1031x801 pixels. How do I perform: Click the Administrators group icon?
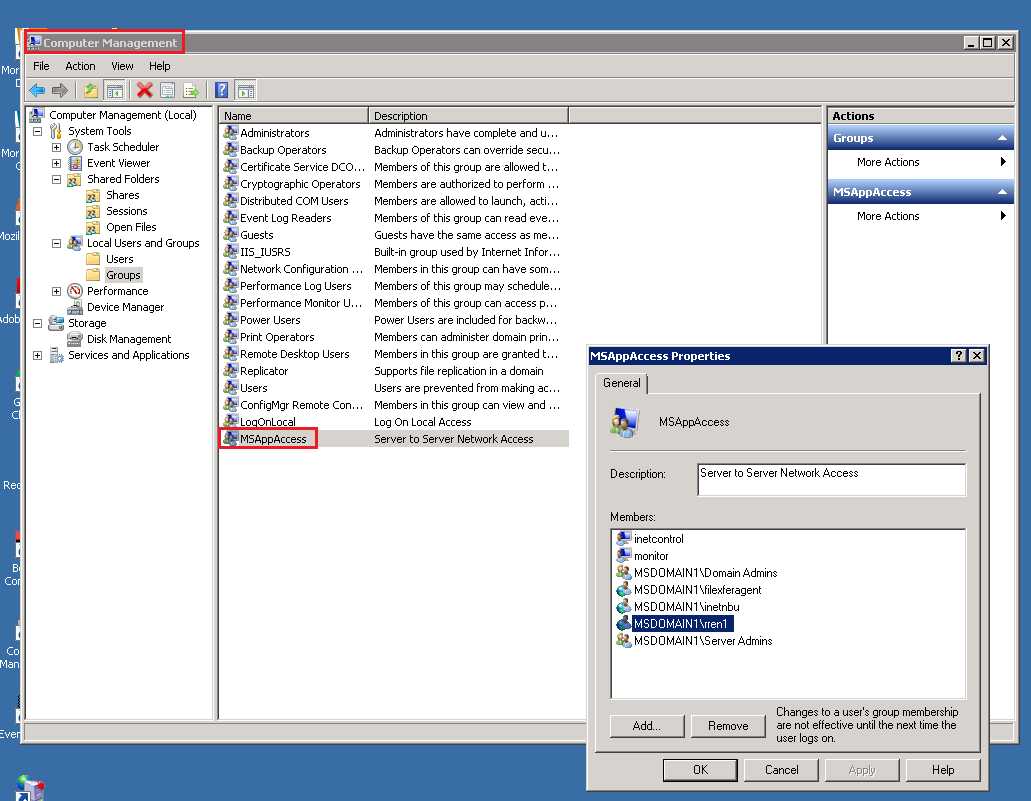click(231, 132)
